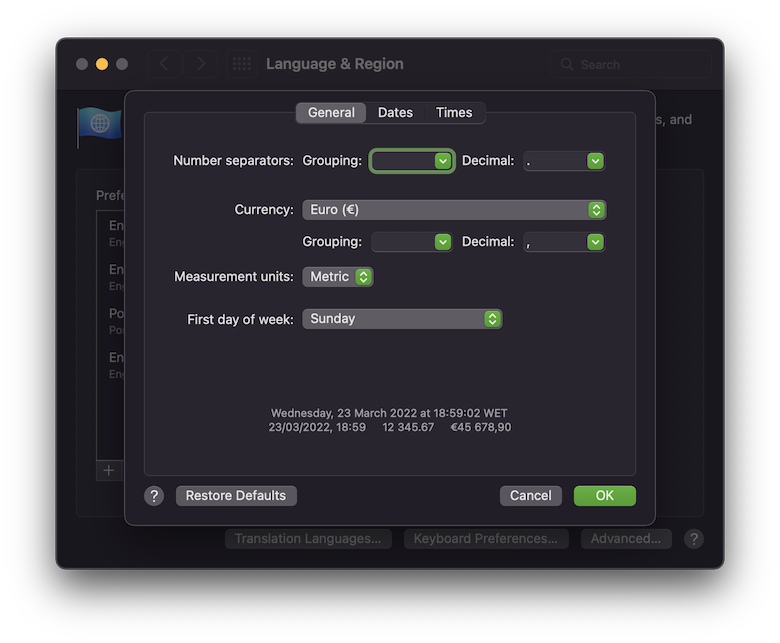The image size is (780, 643).
Task: Expand the currency Grouping separator dropdown
Action: (x=412, y=242)
